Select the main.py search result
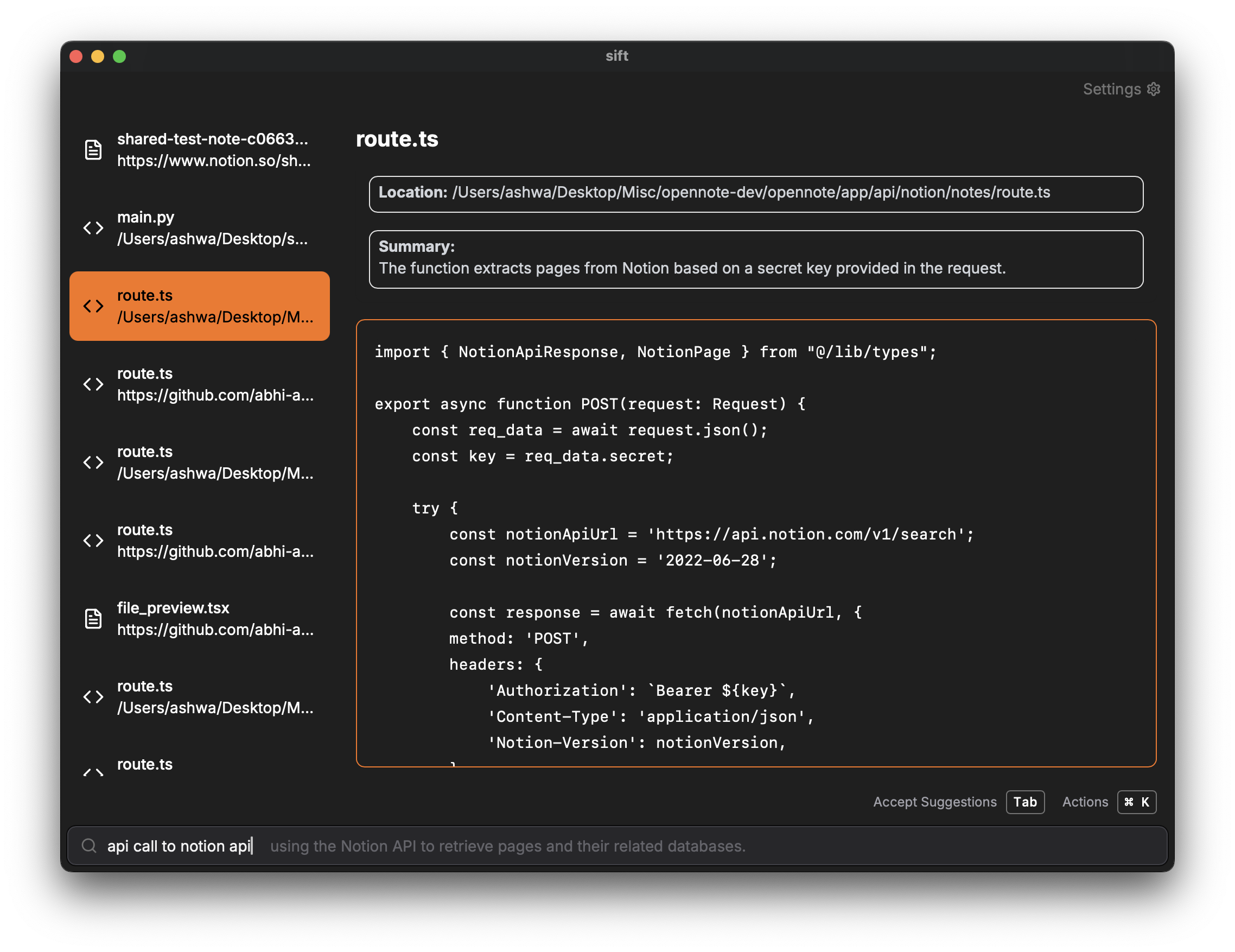 tap(212, 228)
